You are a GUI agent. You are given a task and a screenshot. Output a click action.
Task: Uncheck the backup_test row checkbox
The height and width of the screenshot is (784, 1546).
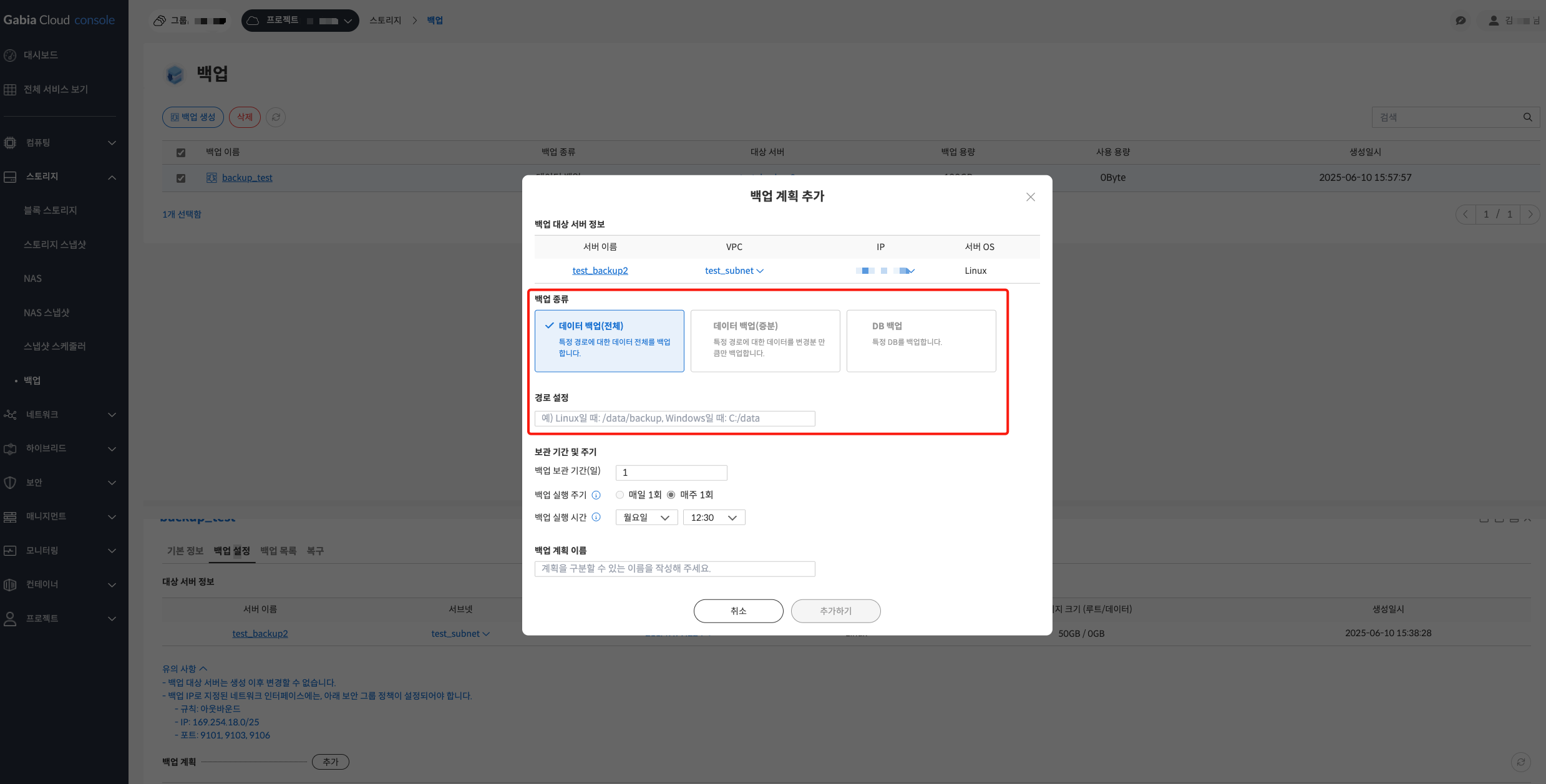(x=181, y=178)
